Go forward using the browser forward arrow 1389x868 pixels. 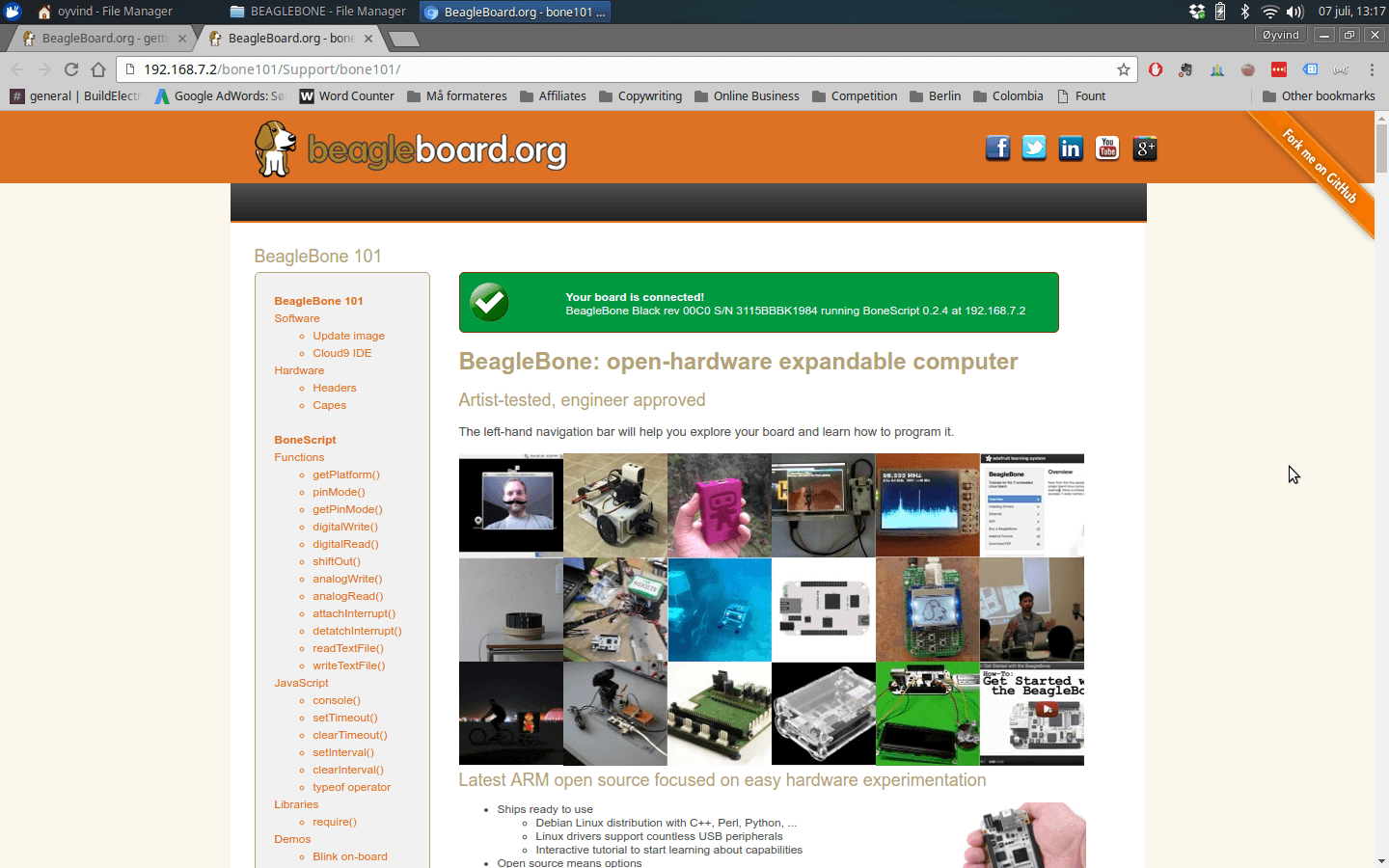tap(44, 69)
